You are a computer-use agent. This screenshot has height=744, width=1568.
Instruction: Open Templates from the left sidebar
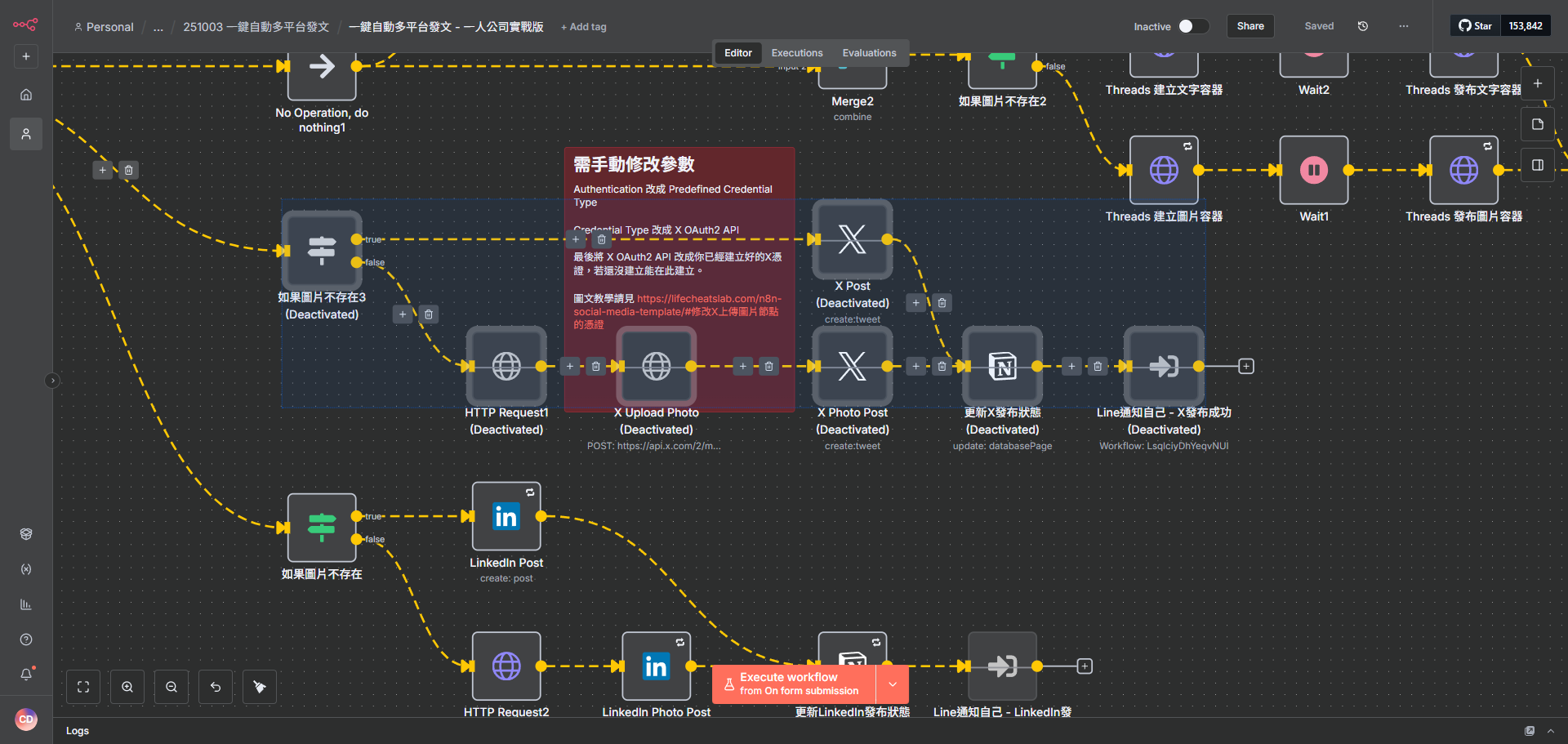coord(25,534)
